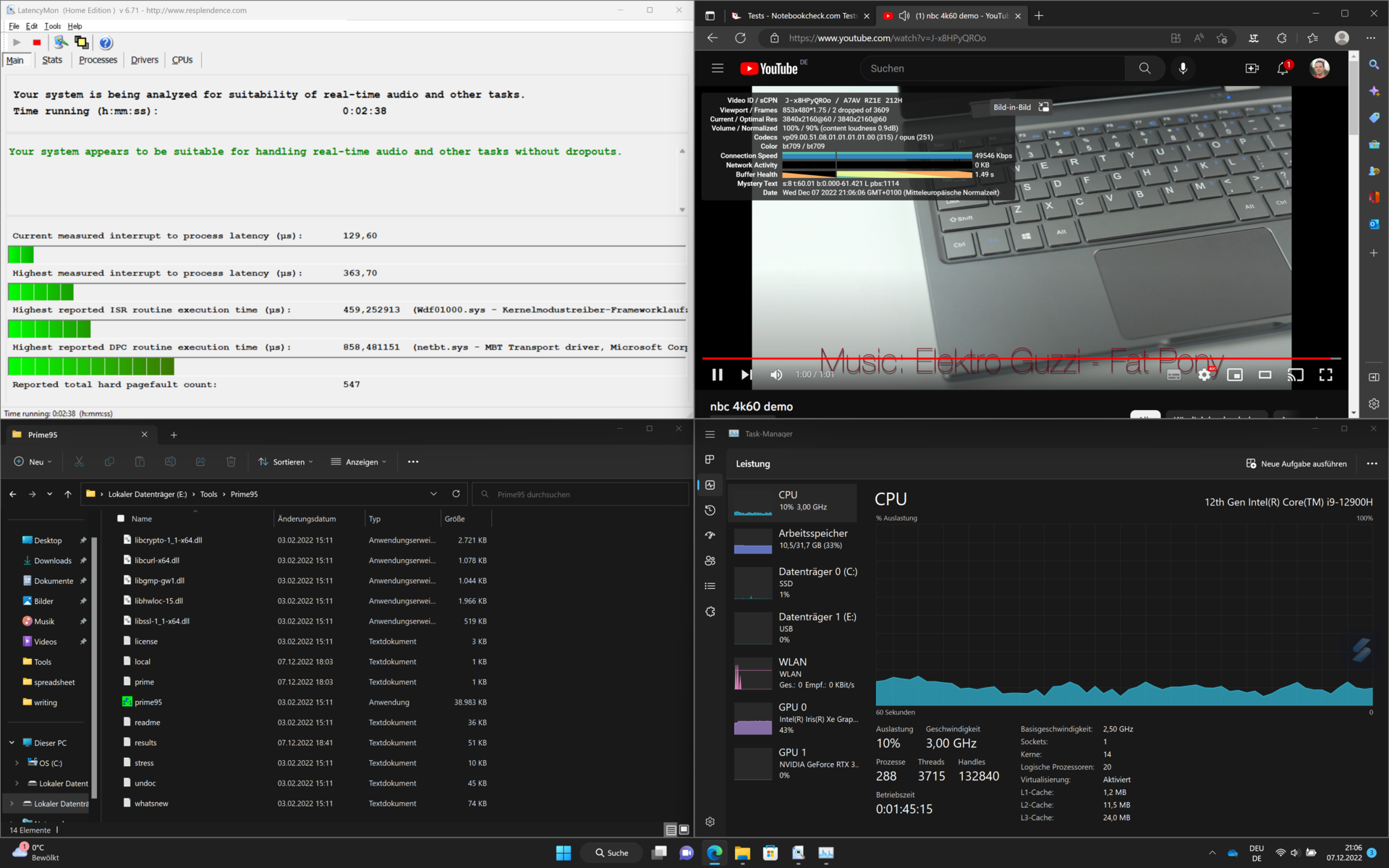The image size is (1389, 868).
Task: Click the LatencyMon help question mark icon
Action: click(x=106, y=43)
